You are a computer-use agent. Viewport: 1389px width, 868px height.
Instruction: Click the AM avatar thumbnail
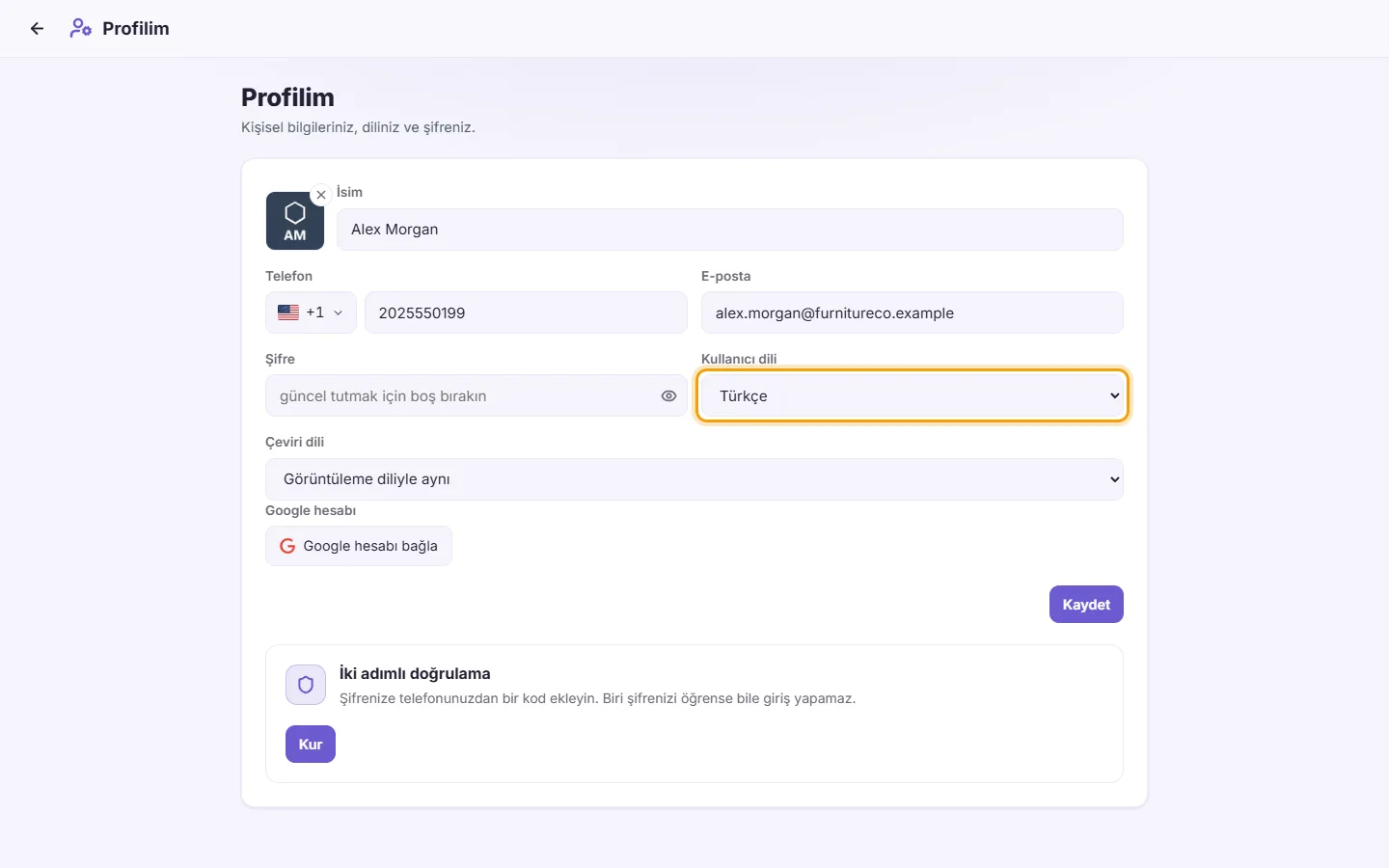click(295, 221)
